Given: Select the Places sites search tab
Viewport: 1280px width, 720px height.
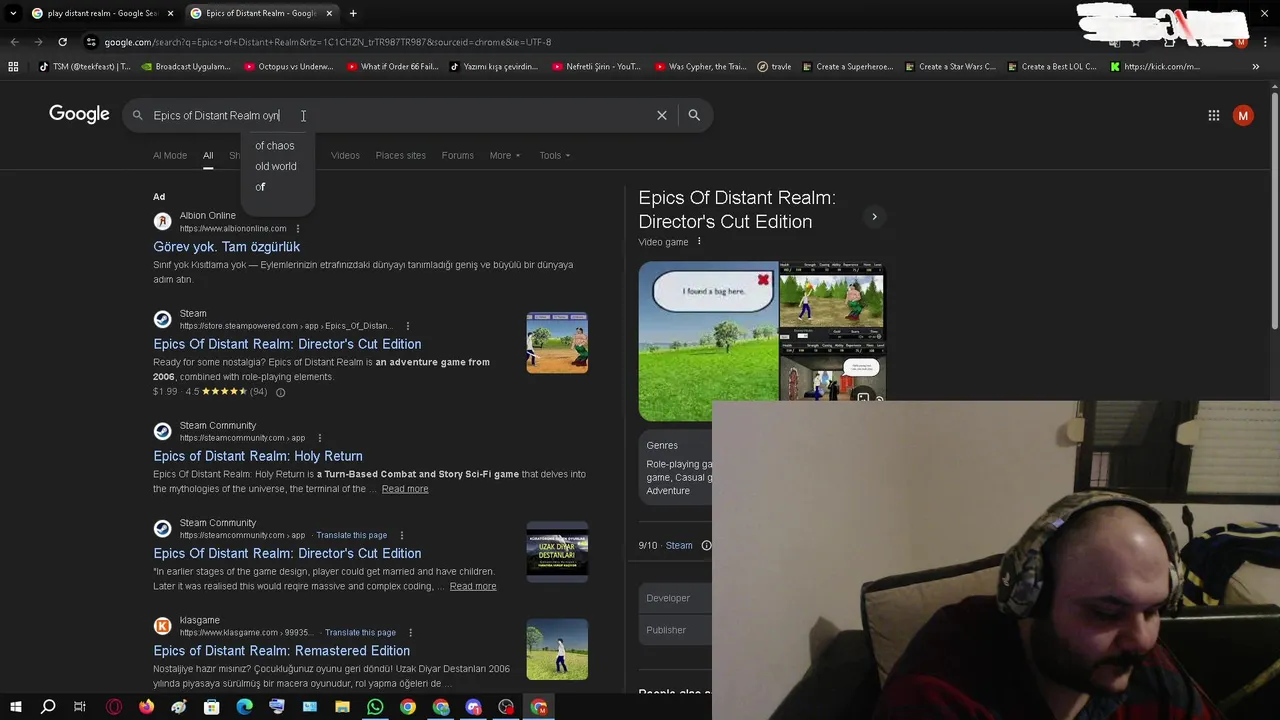Looking at the screenshot, I should click(x=400, y=155).
